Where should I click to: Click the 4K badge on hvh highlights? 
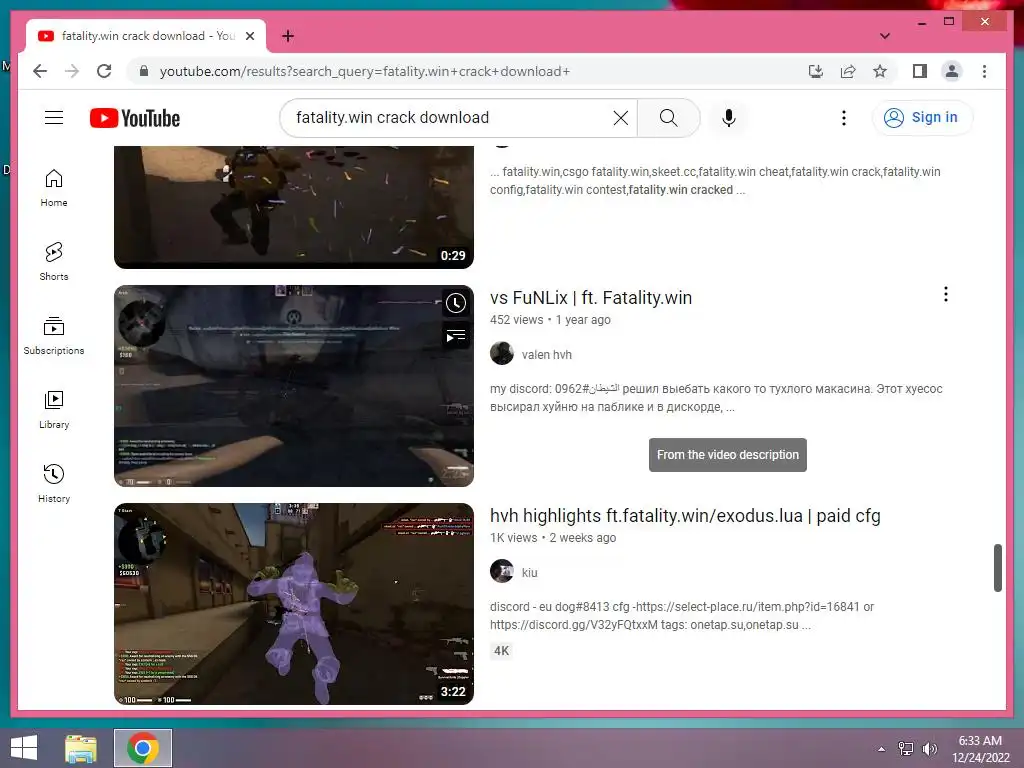(502, 650)
